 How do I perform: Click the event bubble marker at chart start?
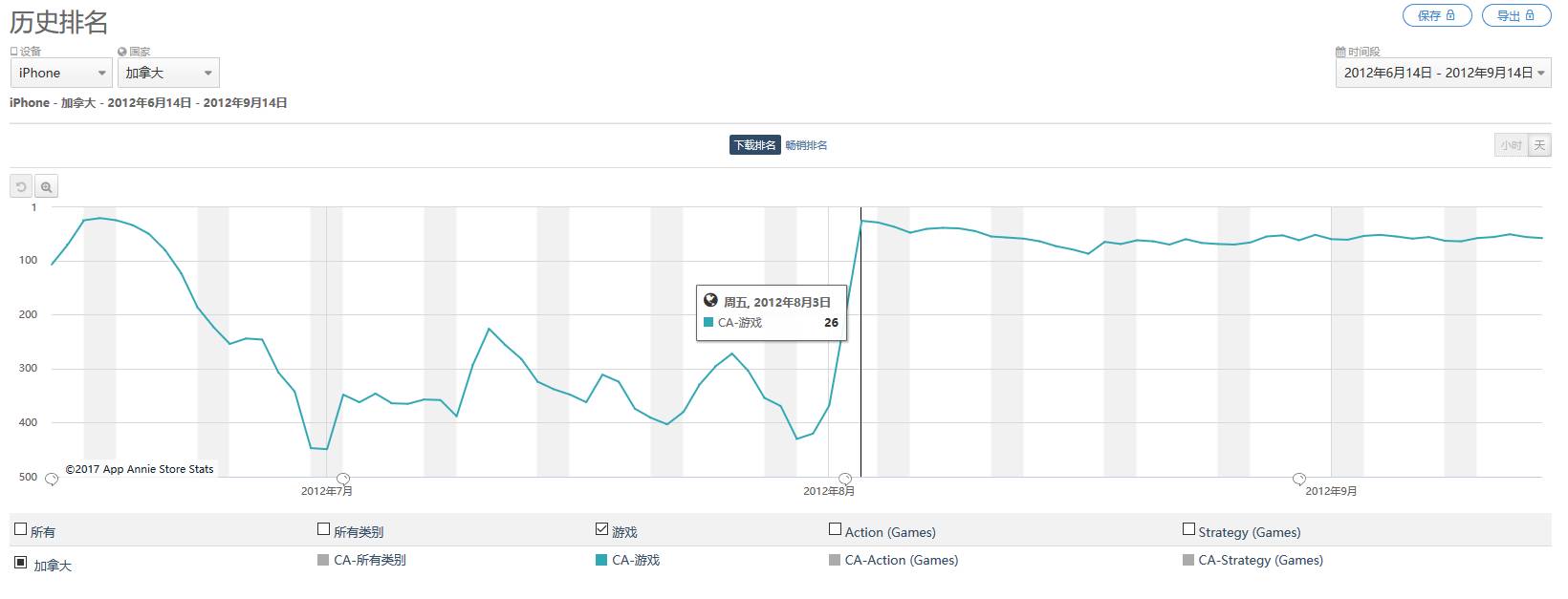(52, 479)
